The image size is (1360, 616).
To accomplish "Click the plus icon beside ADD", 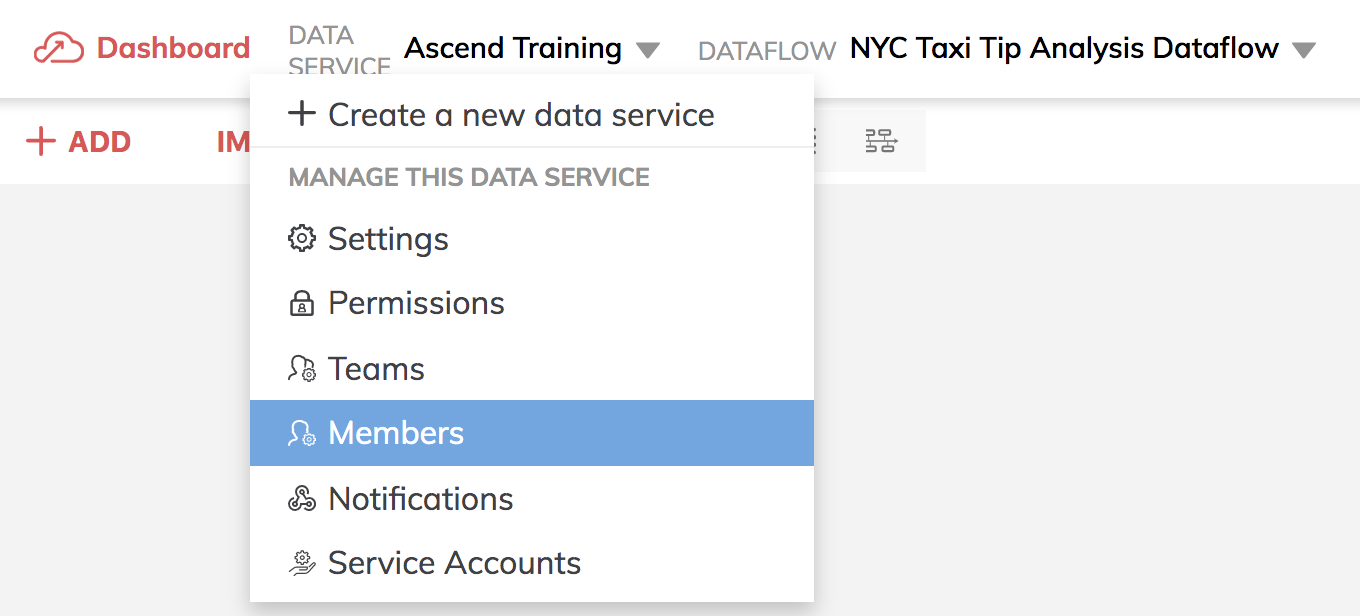I will 41,142.
